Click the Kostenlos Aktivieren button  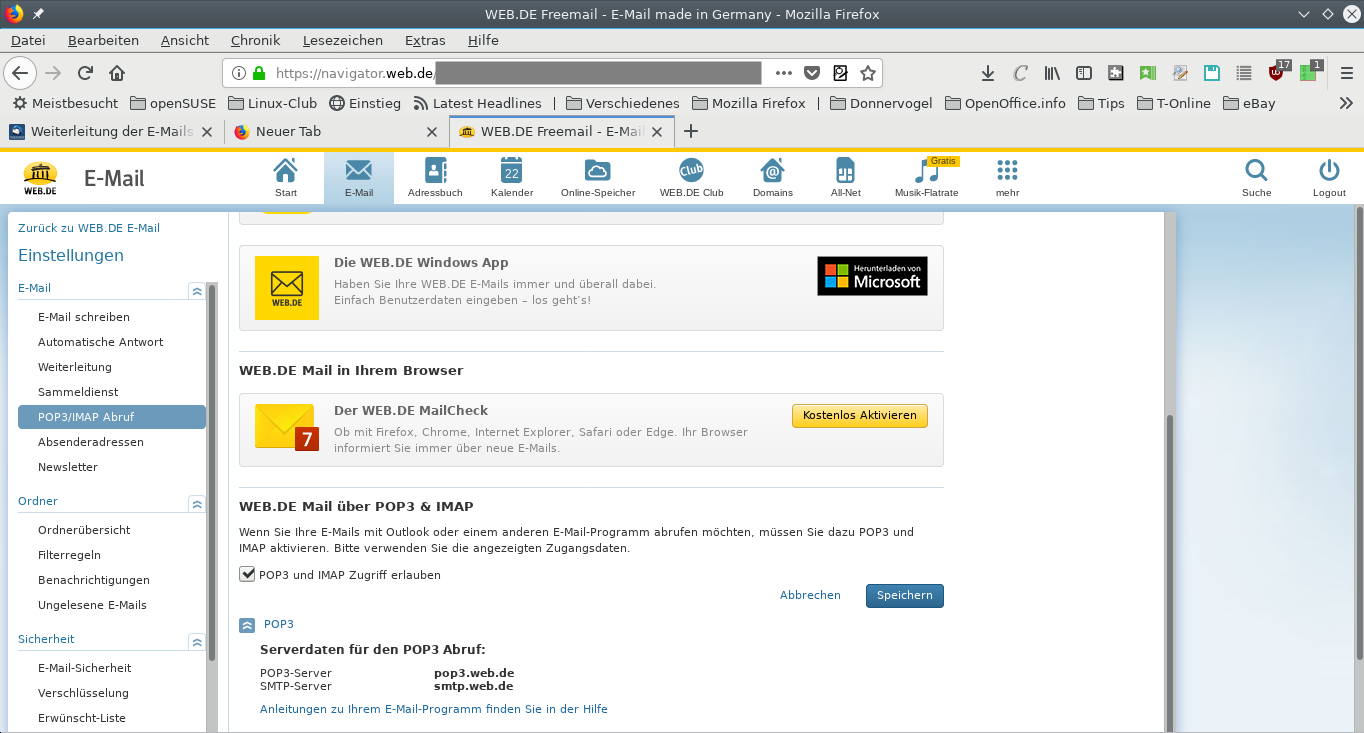coord(859,415)
